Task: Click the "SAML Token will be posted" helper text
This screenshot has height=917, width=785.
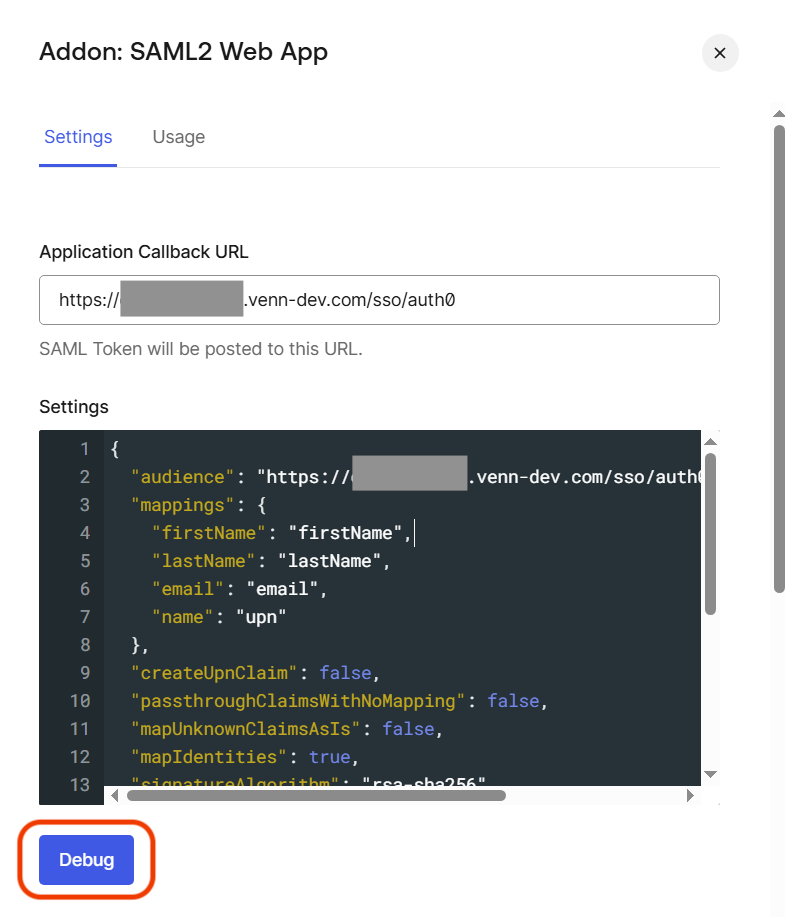Action: 201,349
